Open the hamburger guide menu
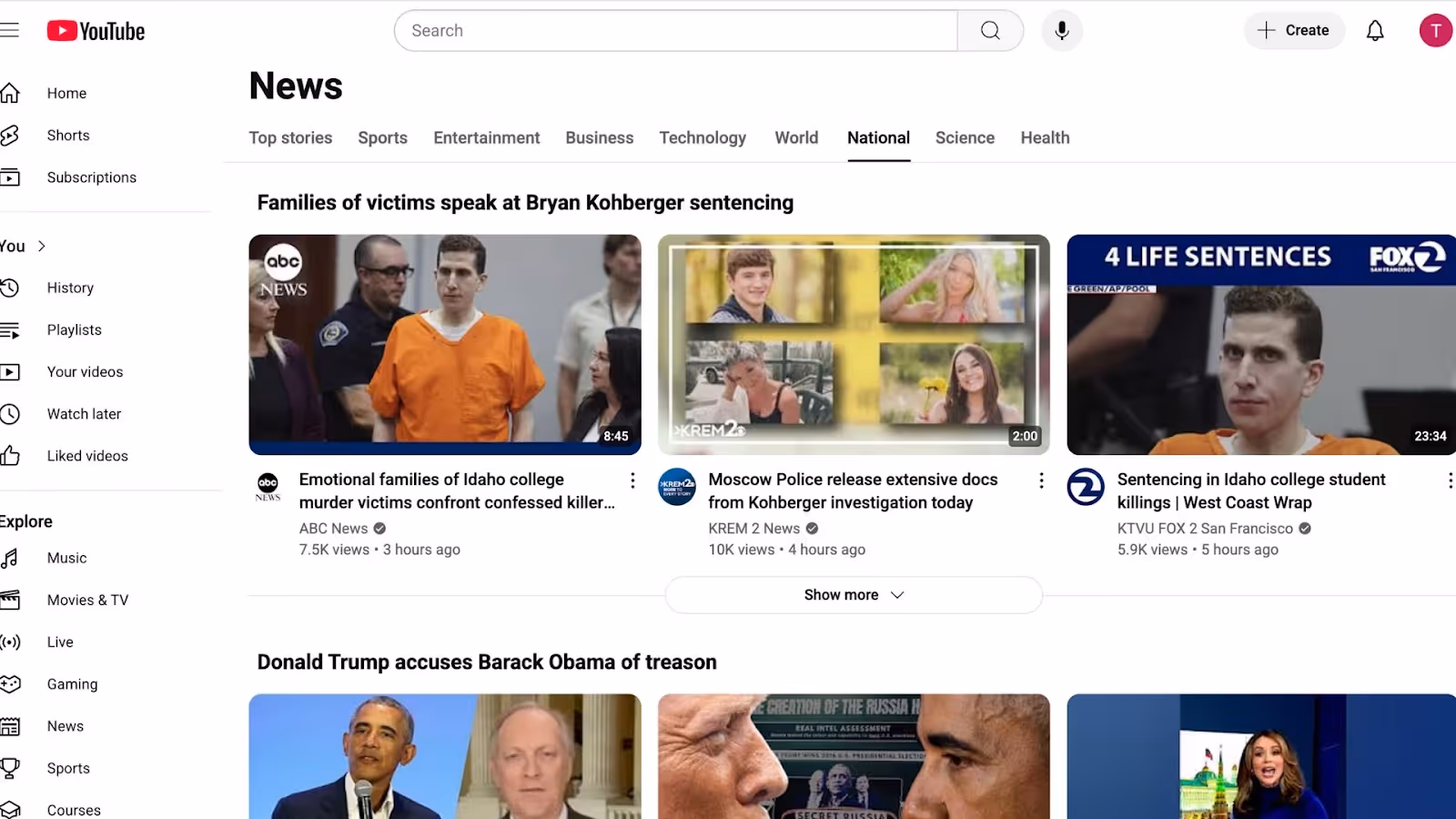The image size is (1456, 819). click(9, 30)
